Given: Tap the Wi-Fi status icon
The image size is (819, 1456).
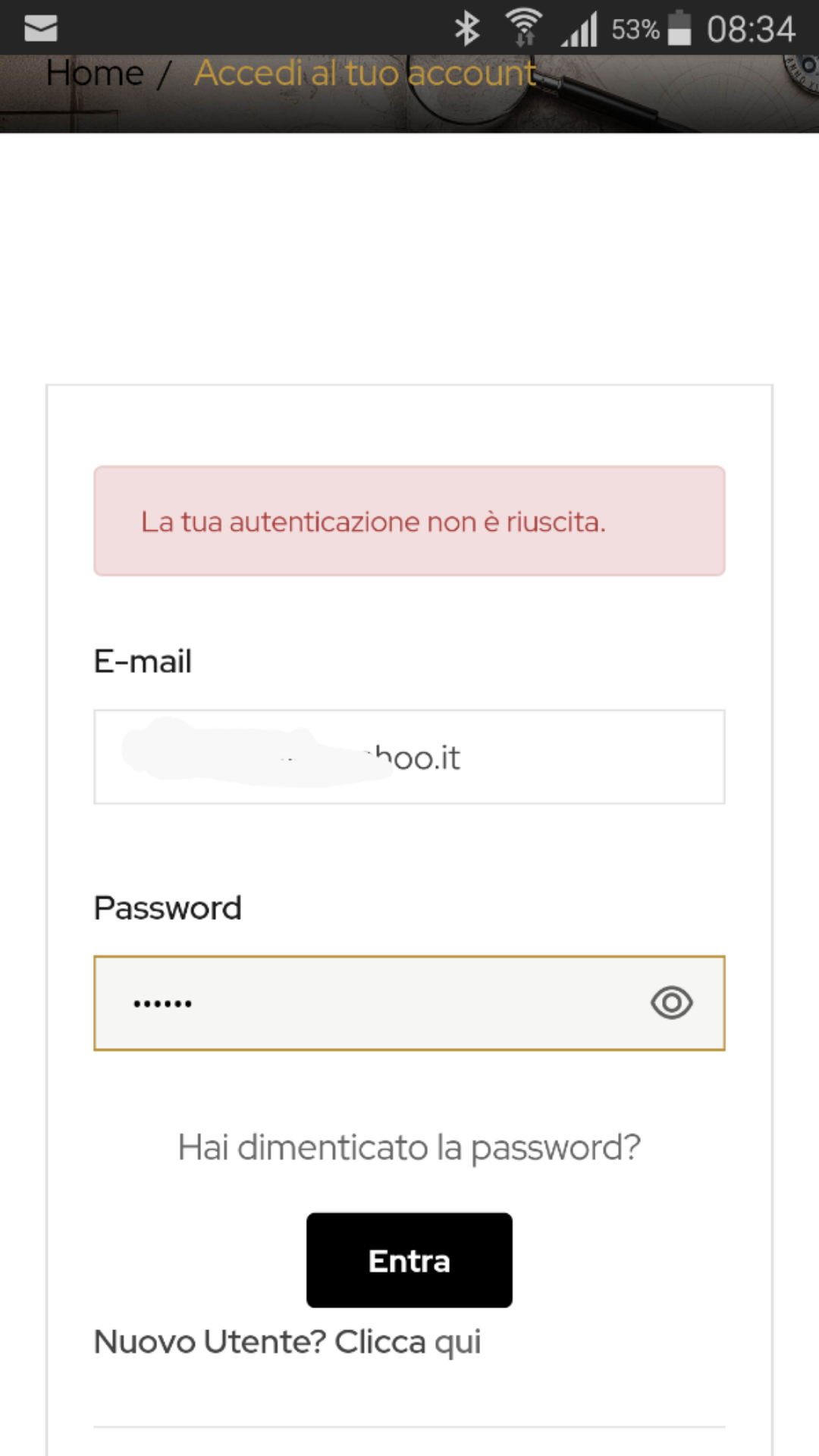Looking at the screenshot, I should (x=524, y=28).
